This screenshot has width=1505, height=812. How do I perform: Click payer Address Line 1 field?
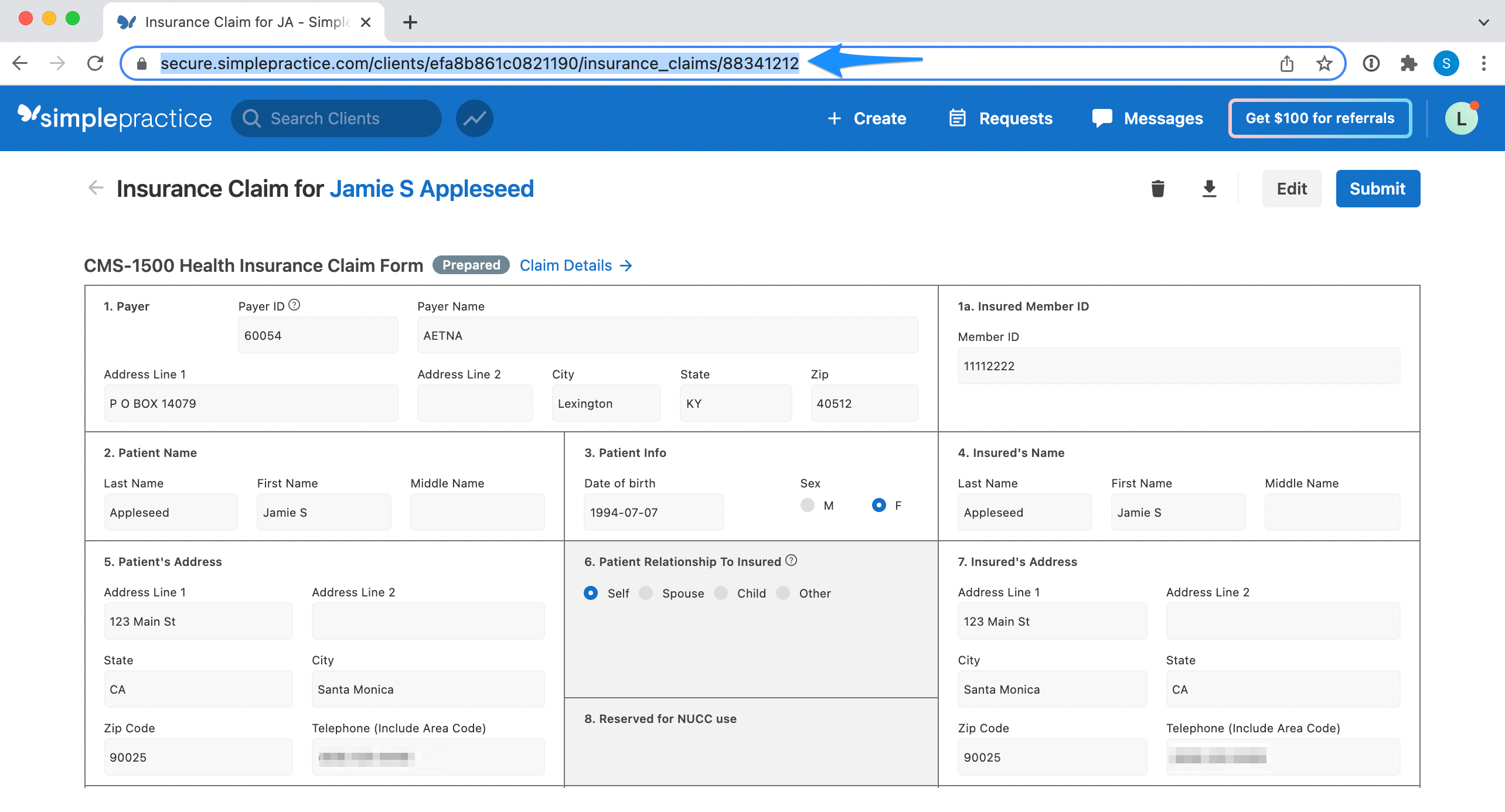click(x=251, y=403)
